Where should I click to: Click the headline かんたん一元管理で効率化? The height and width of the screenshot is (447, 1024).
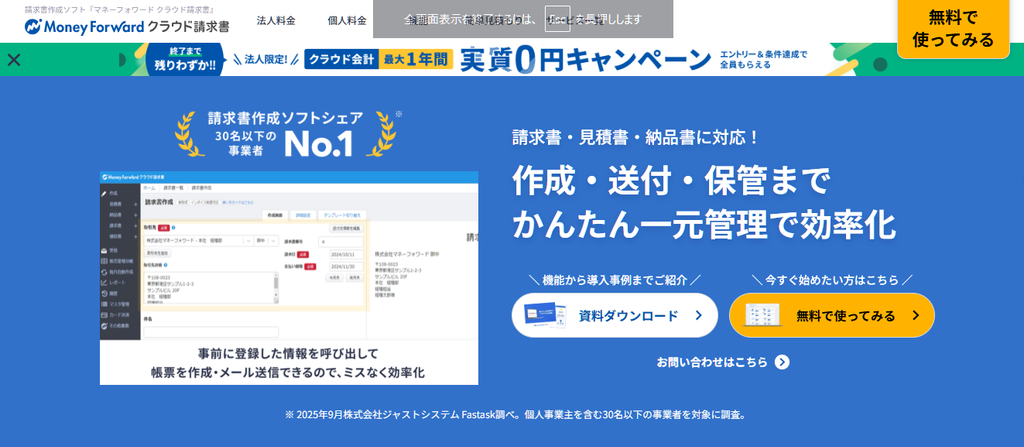(x=703, y=224)
